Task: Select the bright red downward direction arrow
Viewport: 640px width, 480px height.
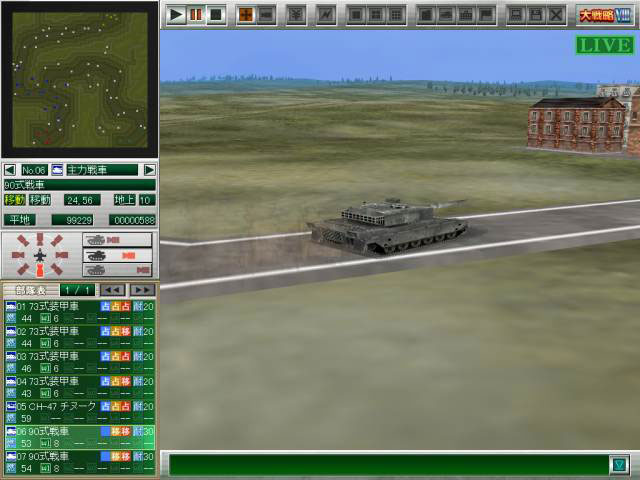Action: (x=40, y=270)
